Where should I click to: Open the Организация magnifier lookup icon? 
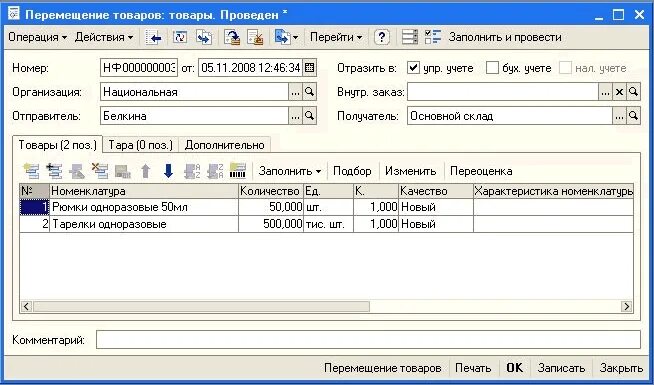point(309,92)
